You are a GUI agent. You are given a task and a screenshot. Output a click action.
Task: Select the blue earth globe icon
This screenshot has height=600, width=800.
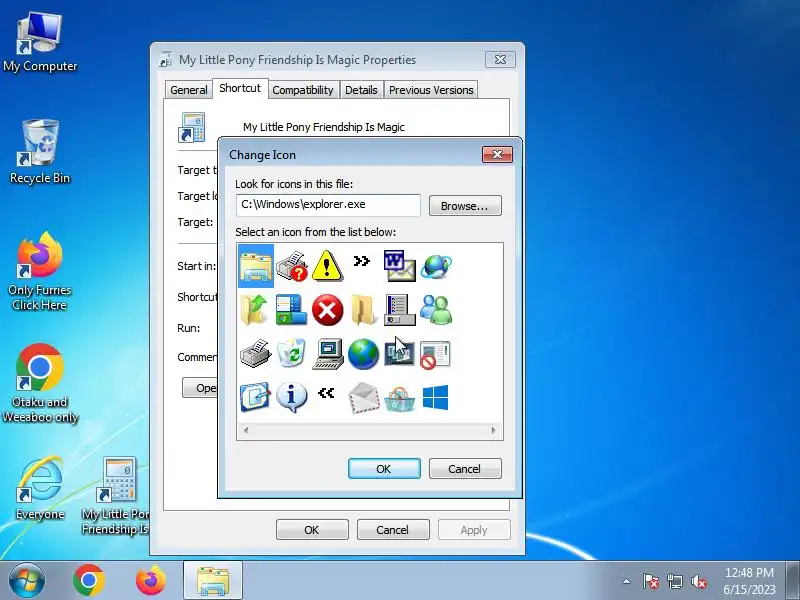(363, 354)
